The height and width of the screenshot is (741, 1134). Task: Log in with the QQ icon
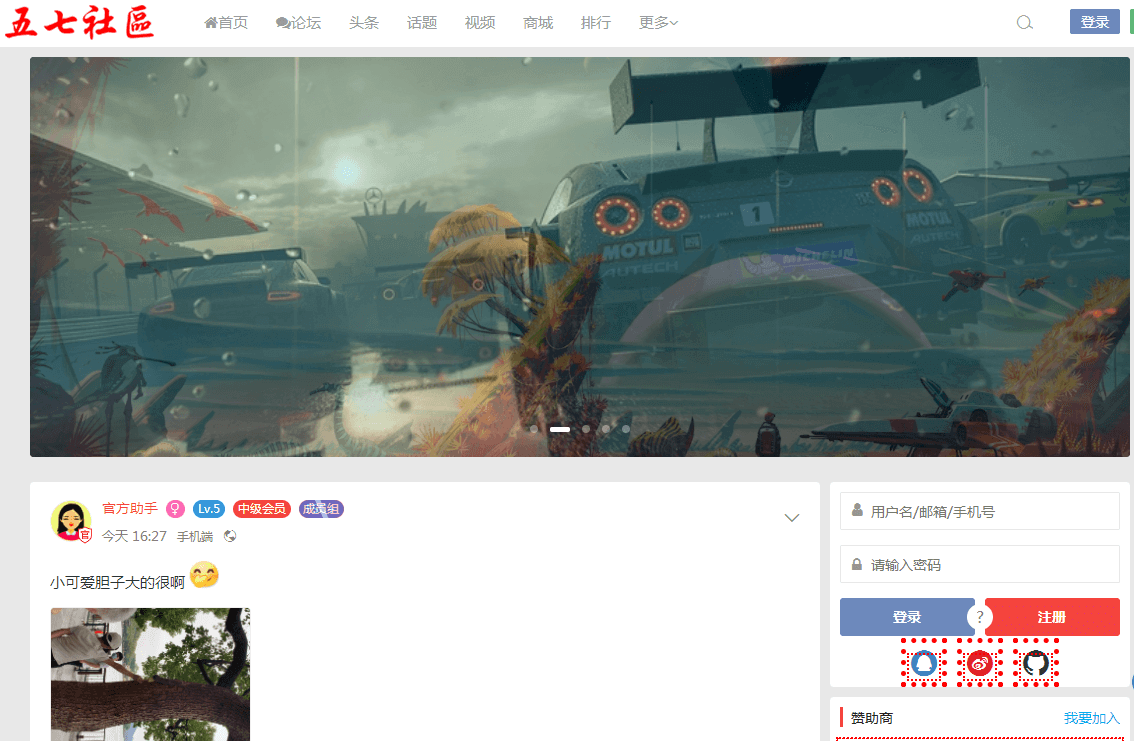click(924, 663)
